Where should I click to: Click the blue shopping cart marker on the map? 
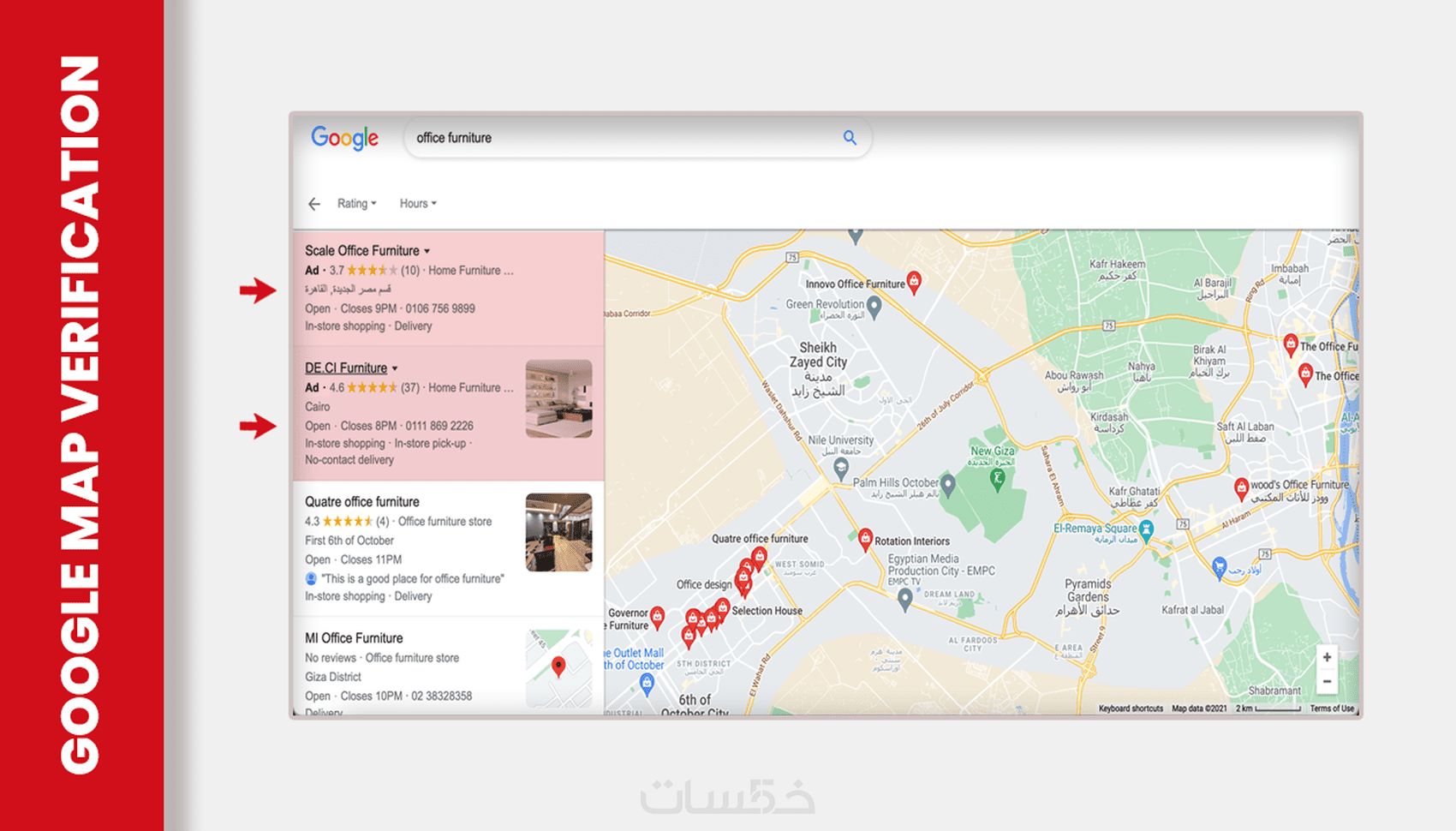pyautogui.click(x=1220, y=566)
